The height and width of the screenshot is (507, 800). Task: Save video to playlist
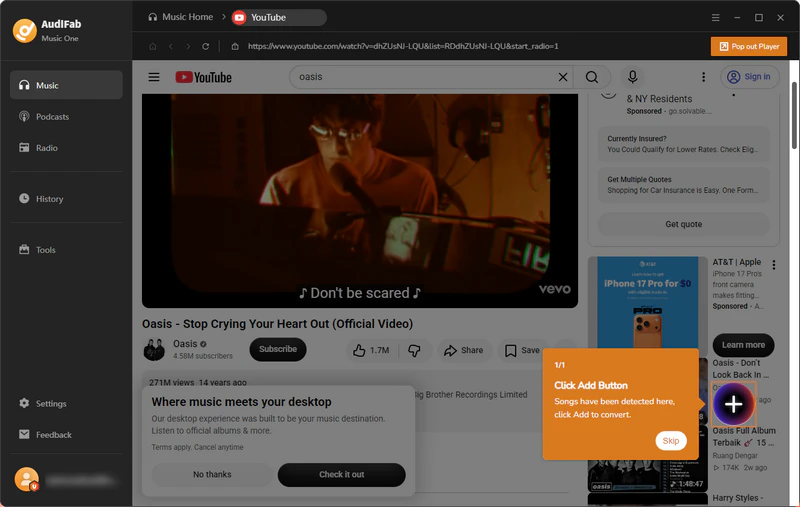pyautogui.click(x=522, y=350)
